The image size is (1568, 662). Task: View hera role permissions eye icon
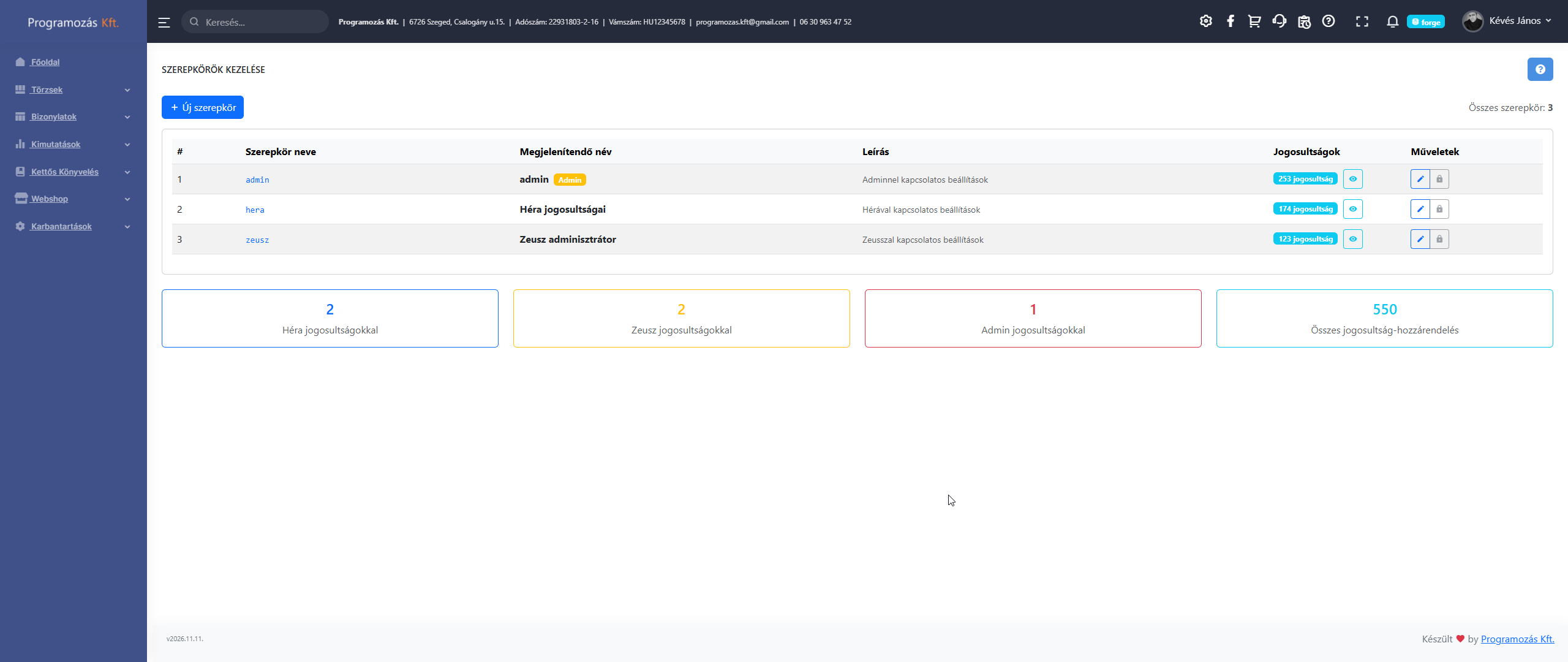point(1352,209)
